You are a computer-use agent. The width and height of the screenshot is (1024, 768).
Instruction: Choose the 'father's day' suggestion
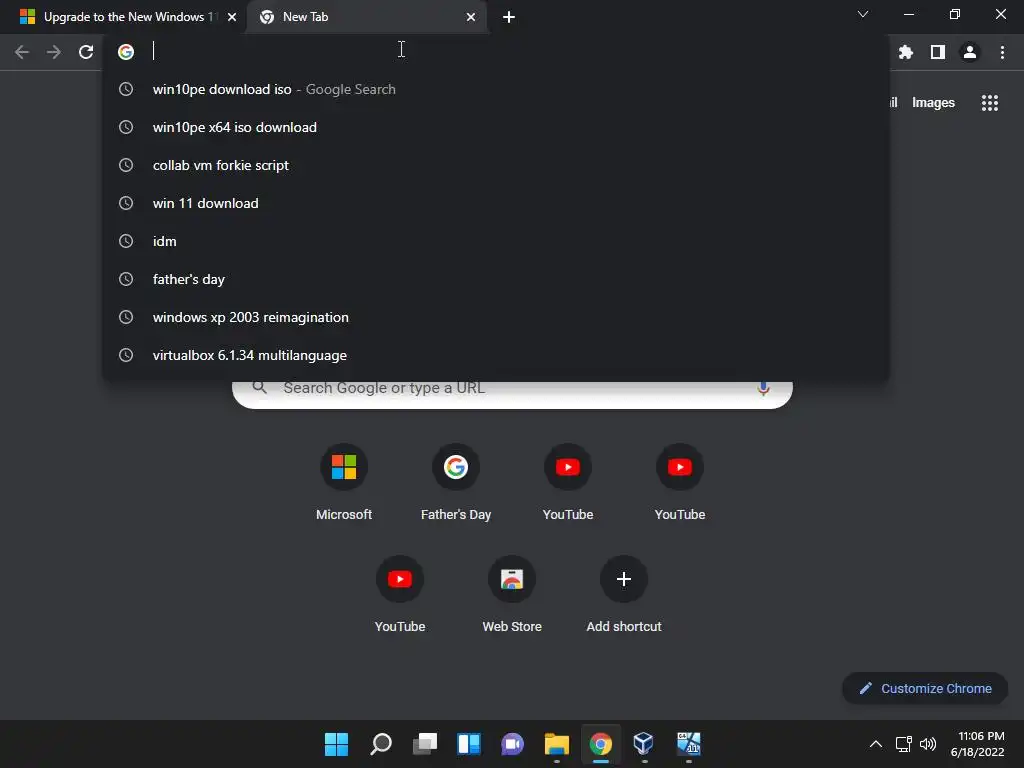click(496, 280)
